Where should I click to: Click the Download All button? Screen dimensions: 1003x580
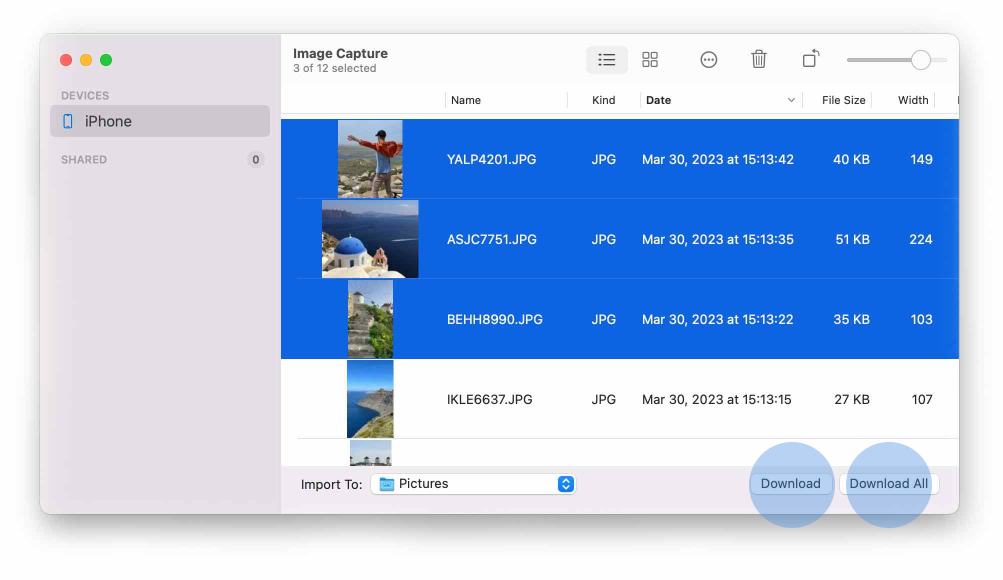pyautogui.click(x=888, y=483)
